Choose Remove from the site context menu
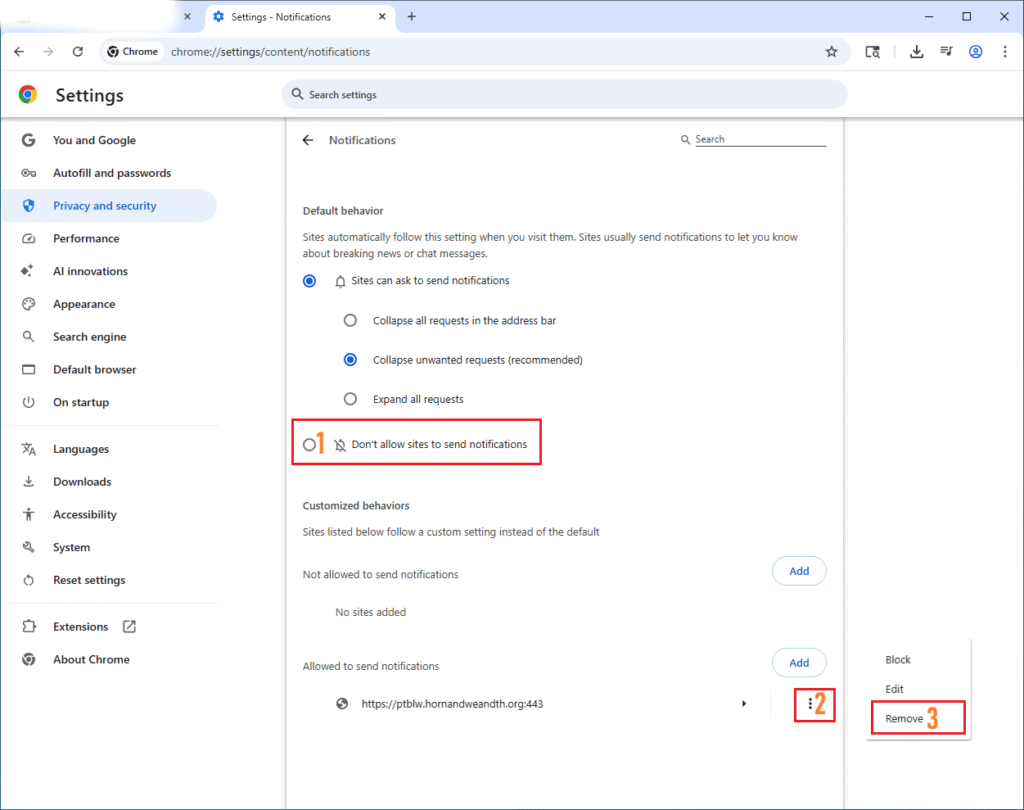This screenshot has height=810, width=1024. 904,719
